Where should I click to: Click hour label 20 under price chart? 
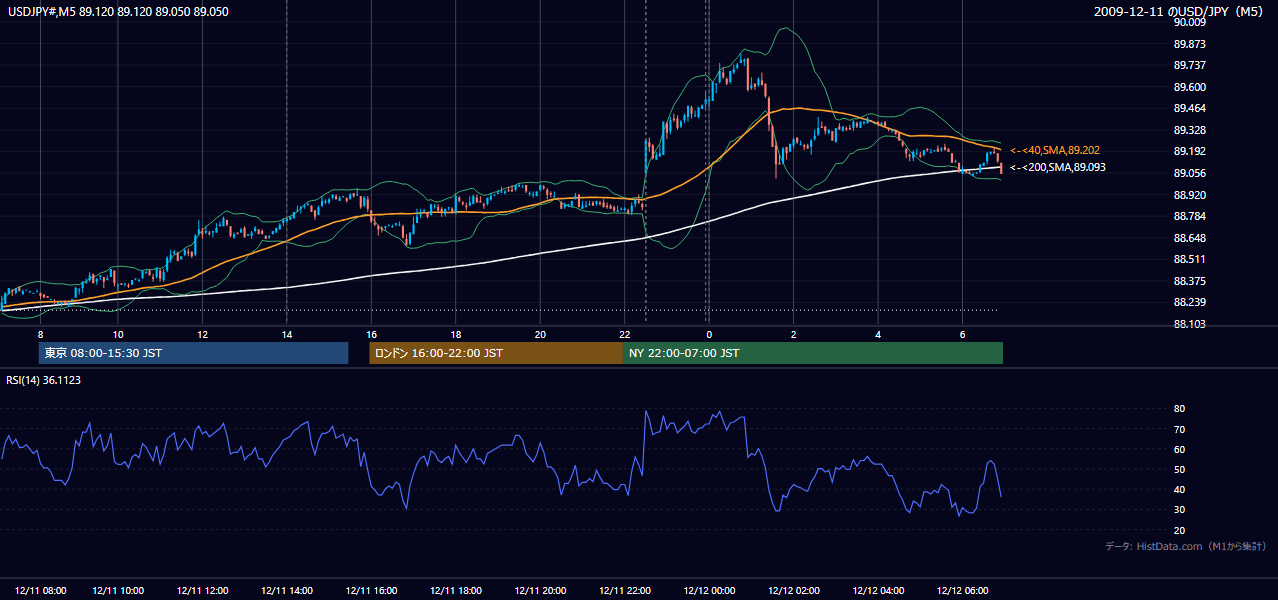[x=540, y=334]
